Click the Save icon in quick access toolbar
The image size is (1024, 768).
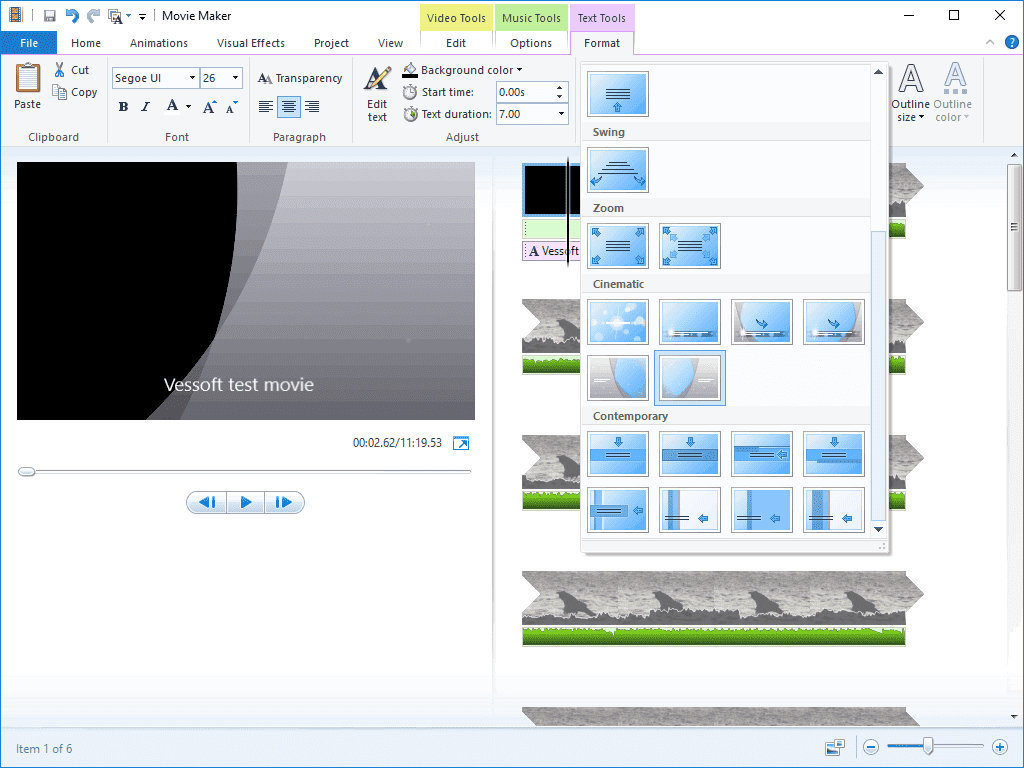[50, 16]
